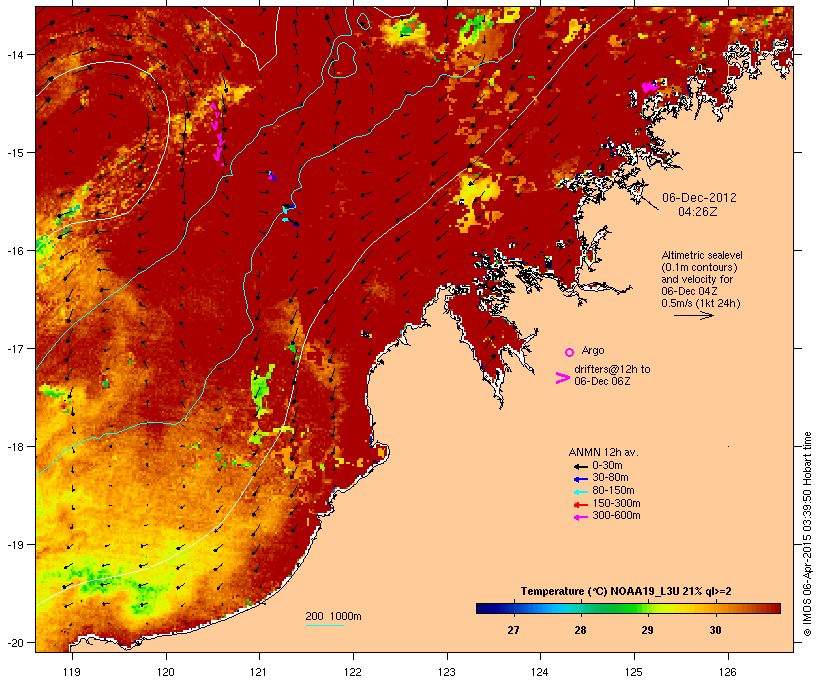820x680 pixels.
Task: Click longitude axis label 120
Action: 166,672
